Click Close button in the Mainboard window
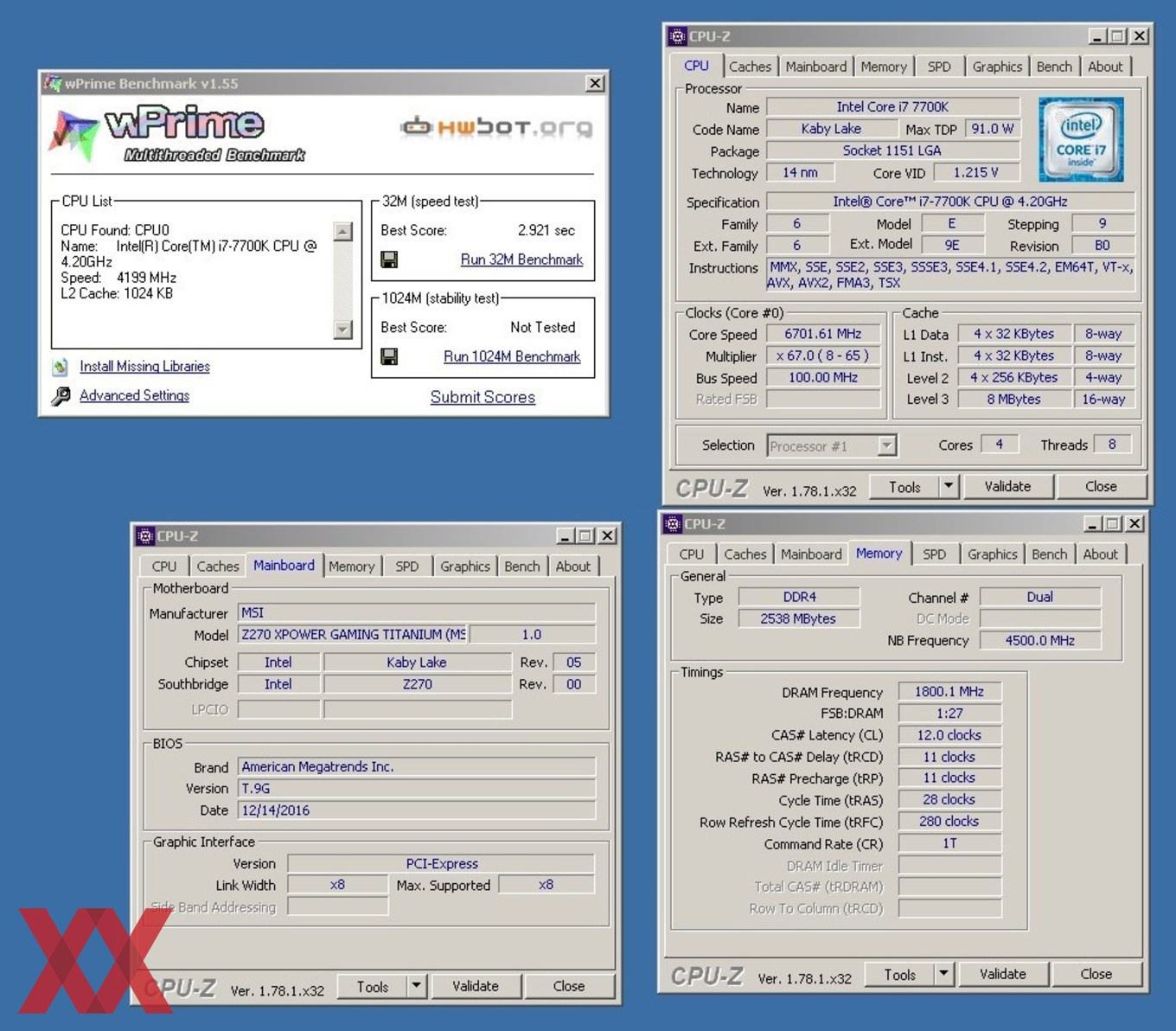 pyautogui.click(x=569, y=986)
